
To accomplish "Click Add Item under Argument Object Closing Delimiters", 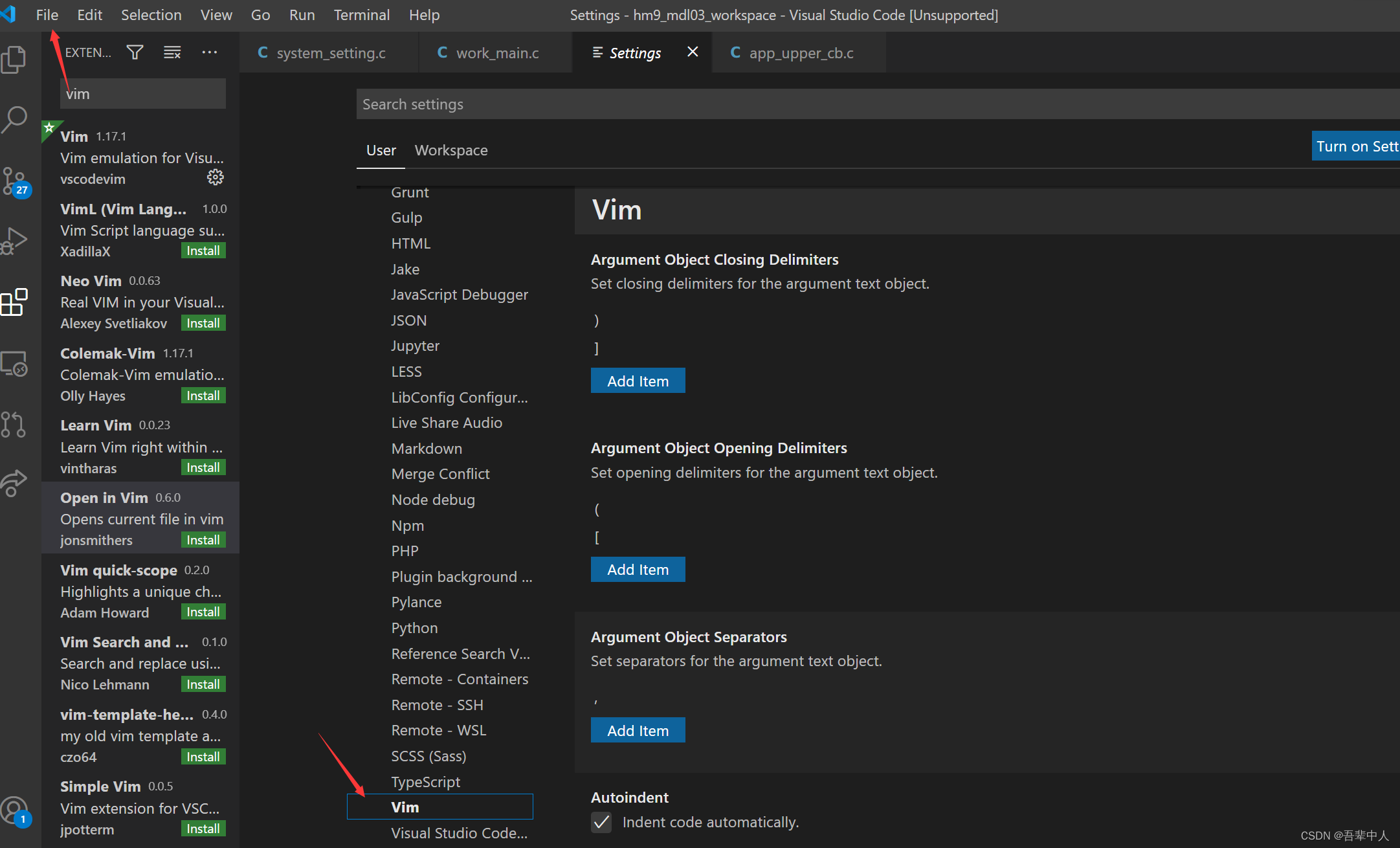I will [x=638, y=380].
